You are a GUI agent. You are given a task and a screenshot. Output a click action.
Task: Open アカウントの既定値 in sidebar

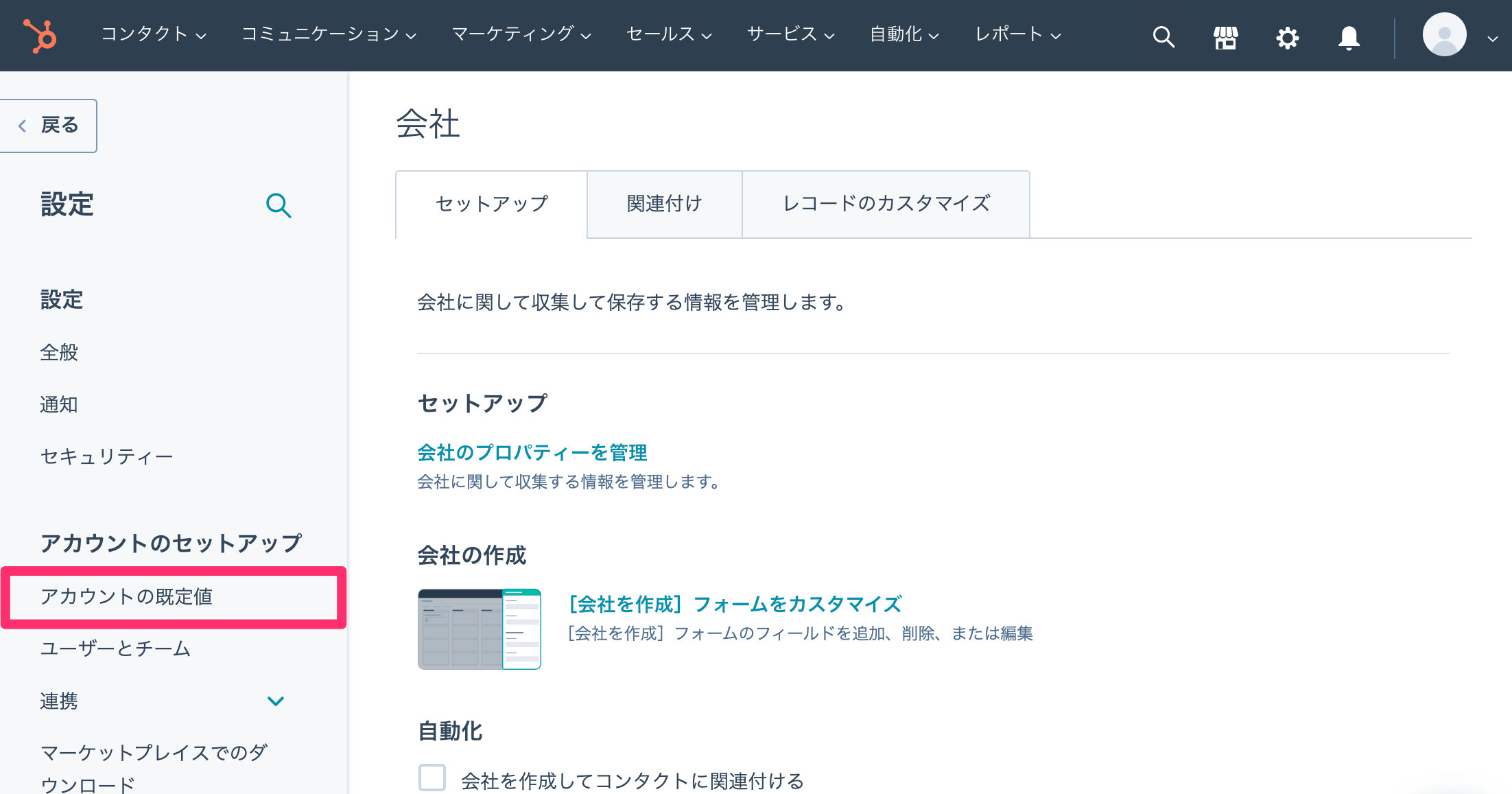point(126,596)
